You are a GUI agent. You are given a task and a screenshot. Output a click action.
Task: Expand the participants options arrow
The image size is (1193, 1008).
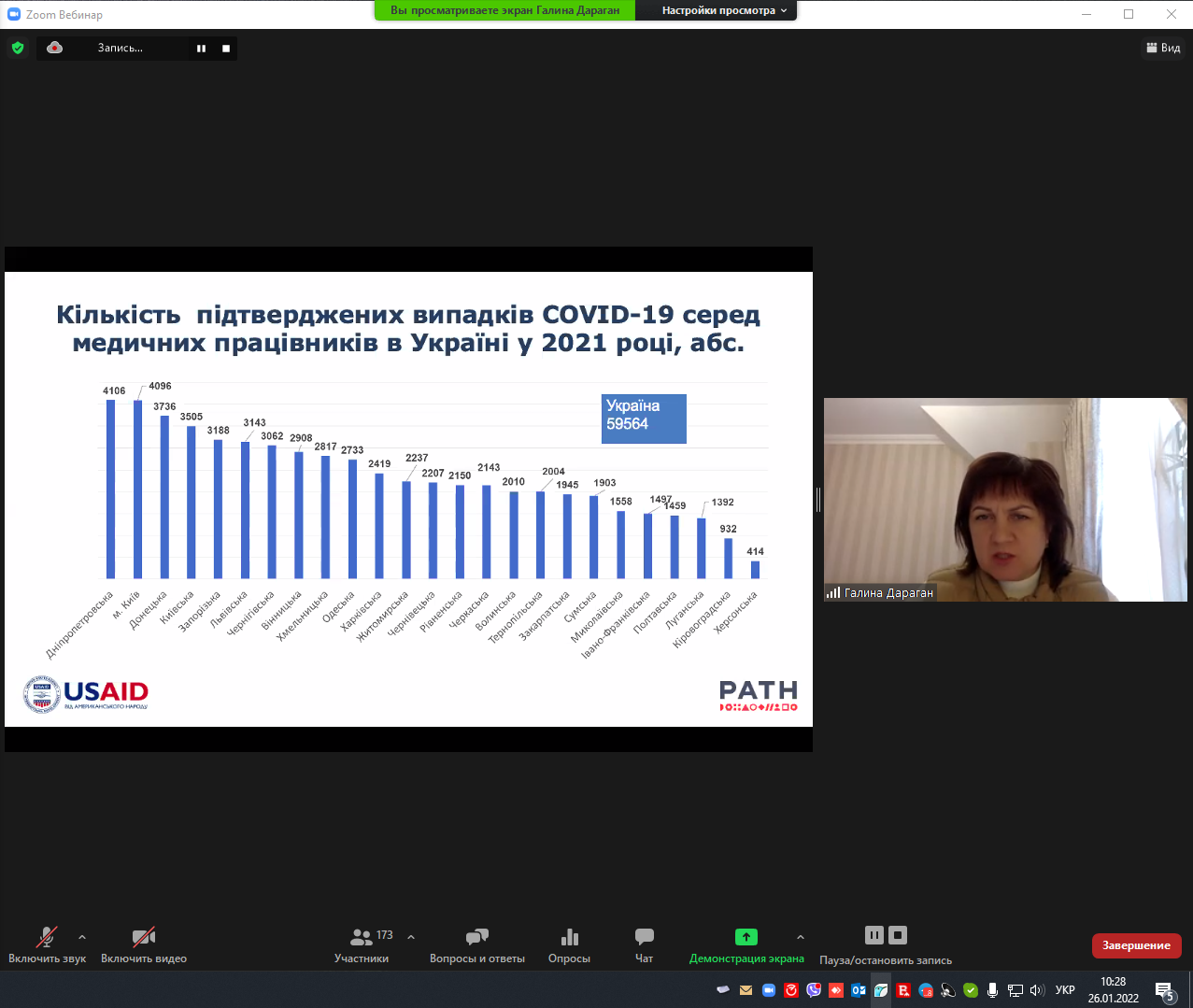[x=411, y=937]
